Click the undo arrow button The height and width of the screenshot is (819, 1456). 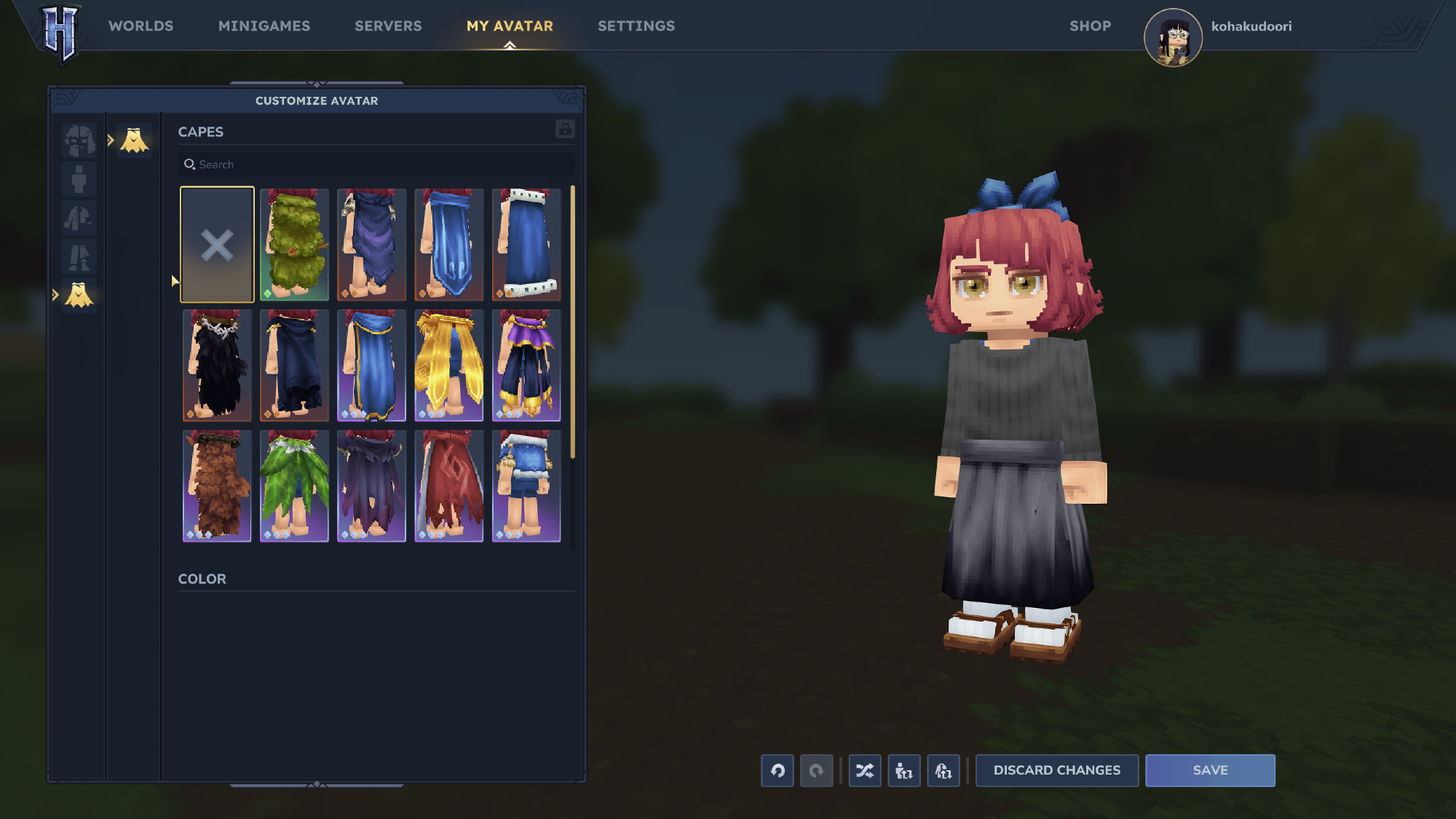tap(778, 770)
